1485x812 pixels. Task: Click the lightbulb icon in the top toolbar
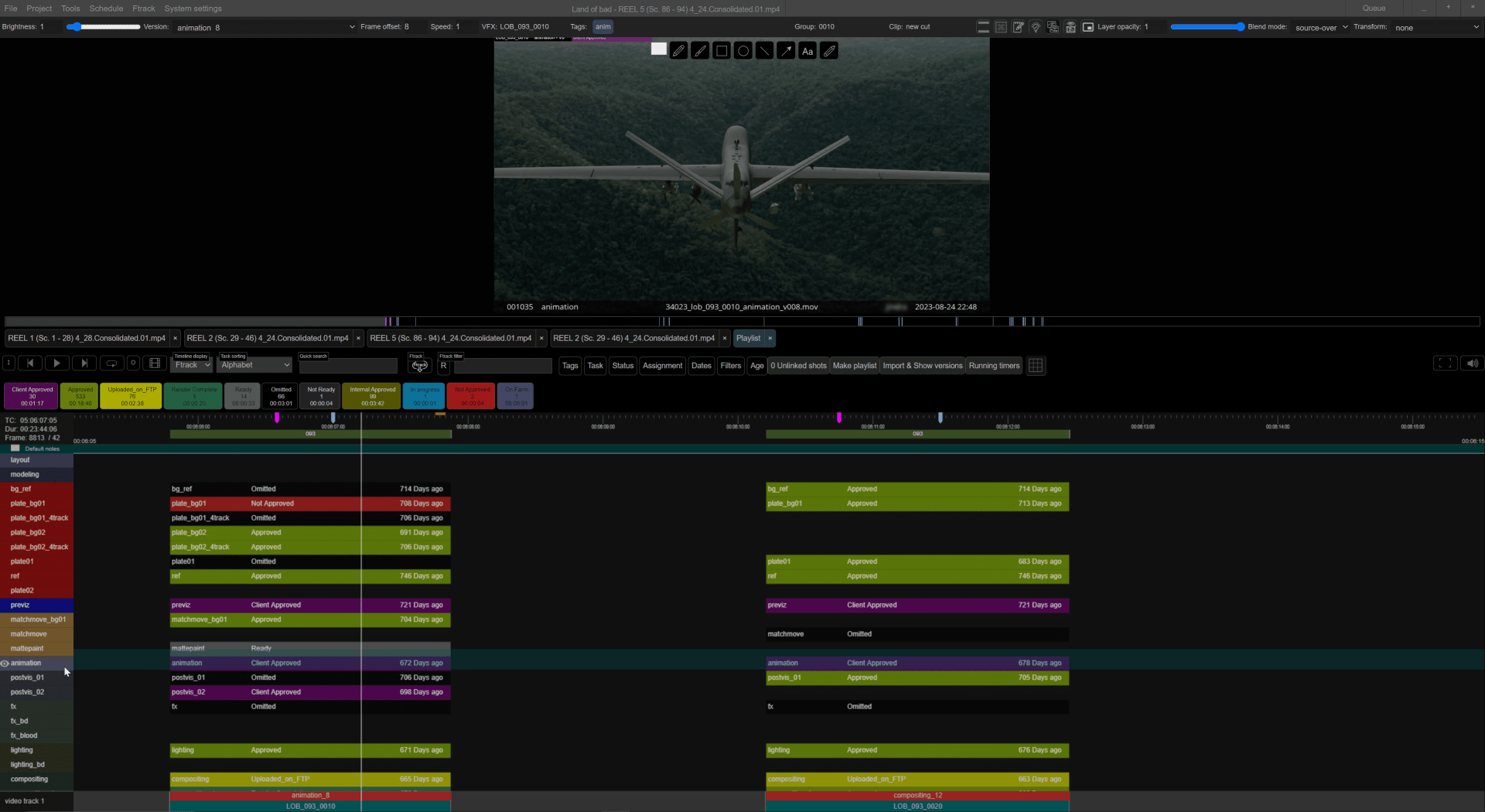[1036, 26]
